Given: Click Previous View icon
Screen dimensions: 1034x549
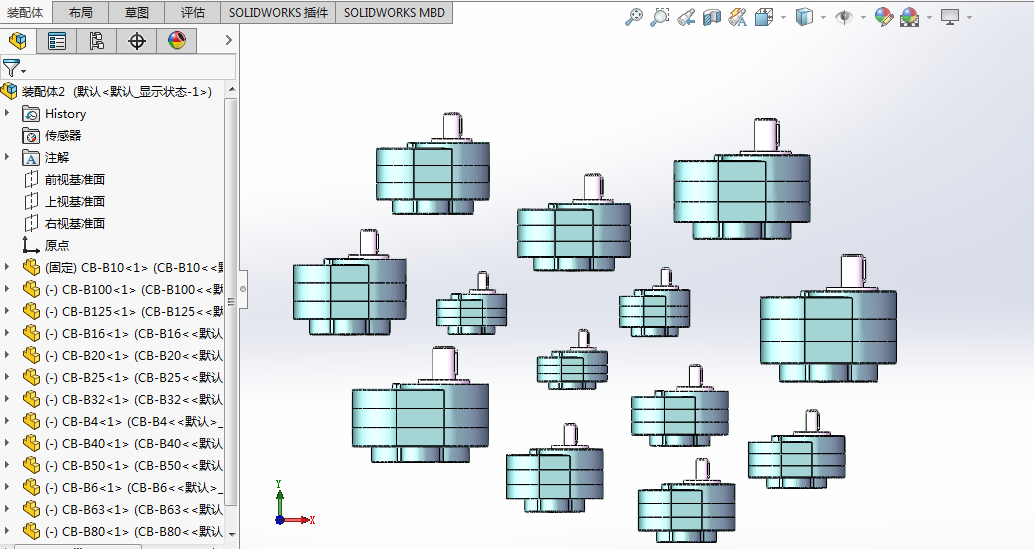Looking at the screenshot, I should click(686, 17).
